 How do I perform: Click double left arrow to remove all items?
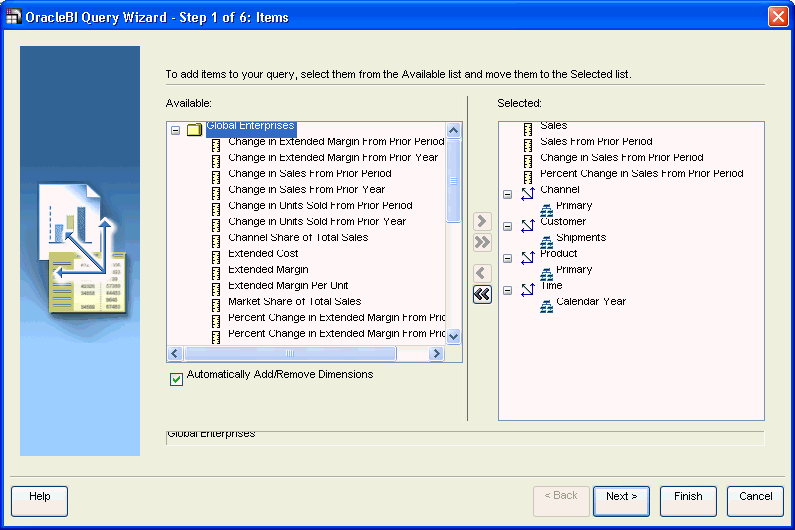482,294
